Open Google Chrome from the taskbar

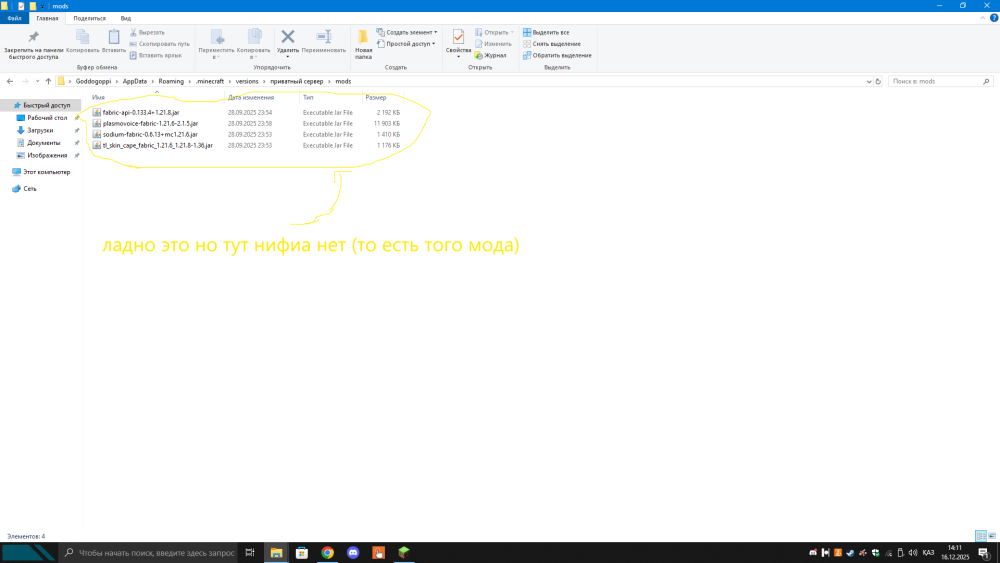coord(327,553)
